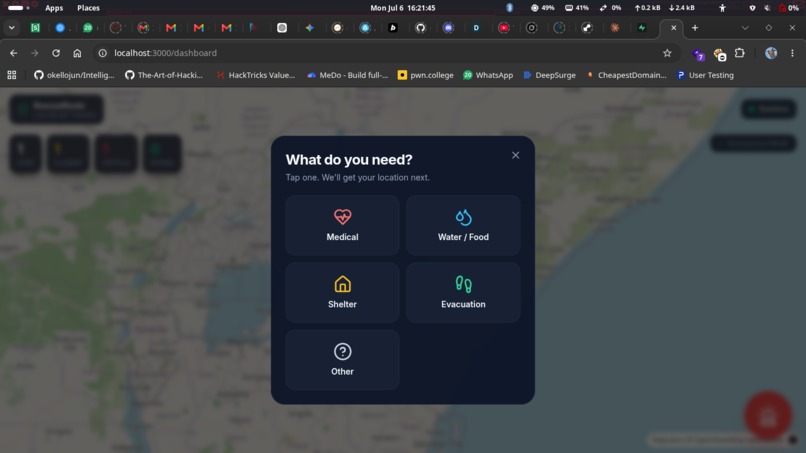Switch to the WhatsApp tab showing 20
The width and height of the screenshot is (806, 453).
tap(88, 28)
